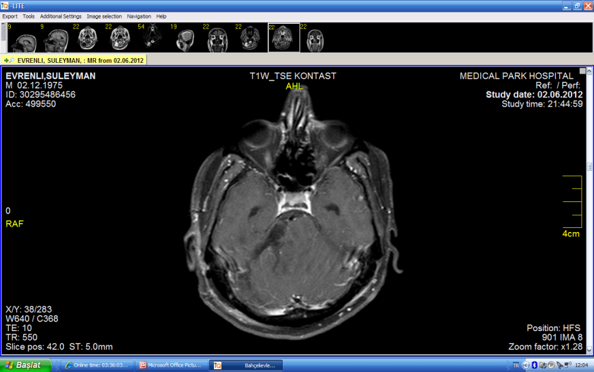Open the Navigation menu
The image size is (594, 372).
(x=139, y=16)
